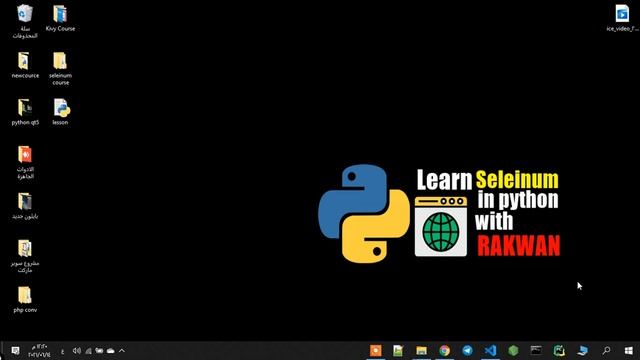This screenshot has height=360, width=640.
Task: Open the network signal tray icon
Action: (88, 351)
